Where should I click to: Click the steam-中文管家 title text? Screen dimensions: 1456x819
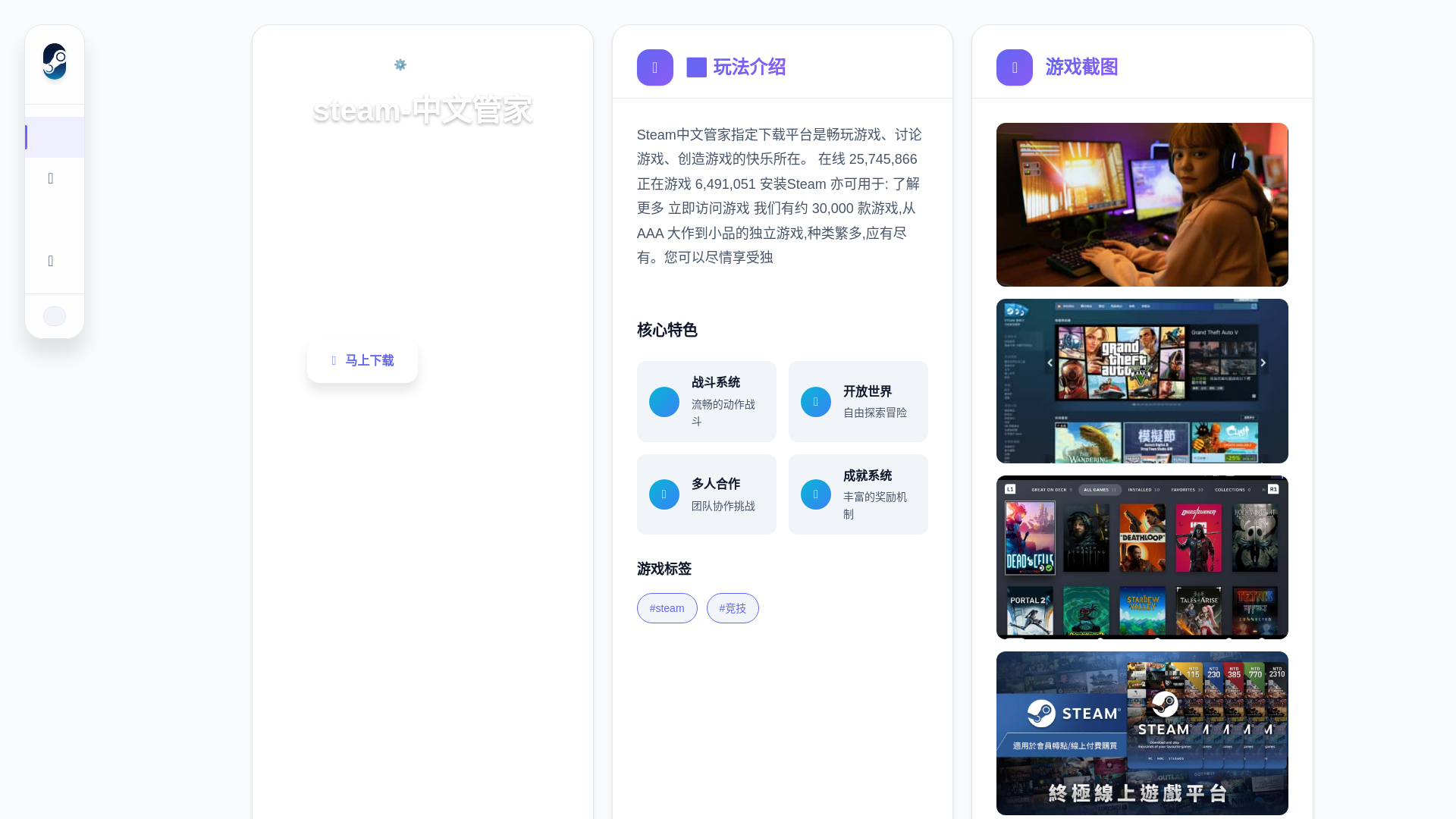[x=422, y=111]
